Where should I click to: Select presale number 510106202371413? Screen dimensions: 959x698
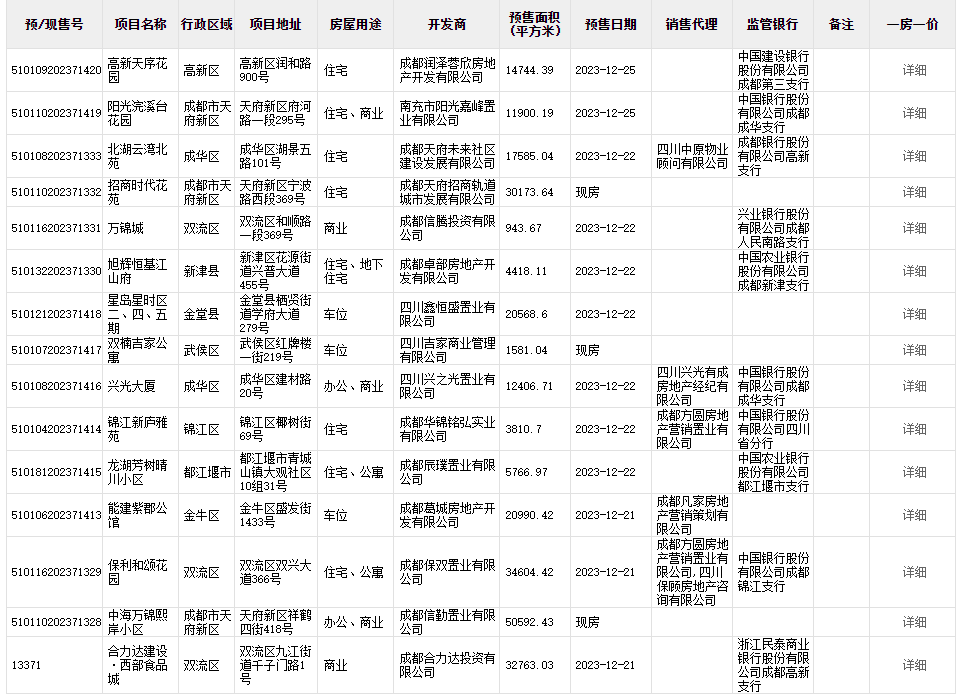(x=56, y=515)
